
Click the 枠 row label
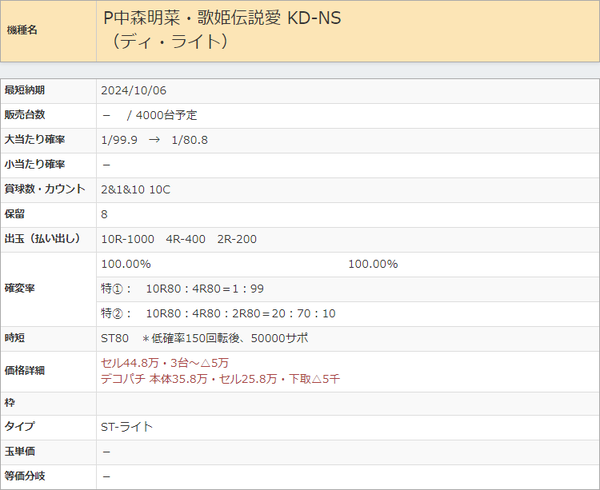(9, 403)
